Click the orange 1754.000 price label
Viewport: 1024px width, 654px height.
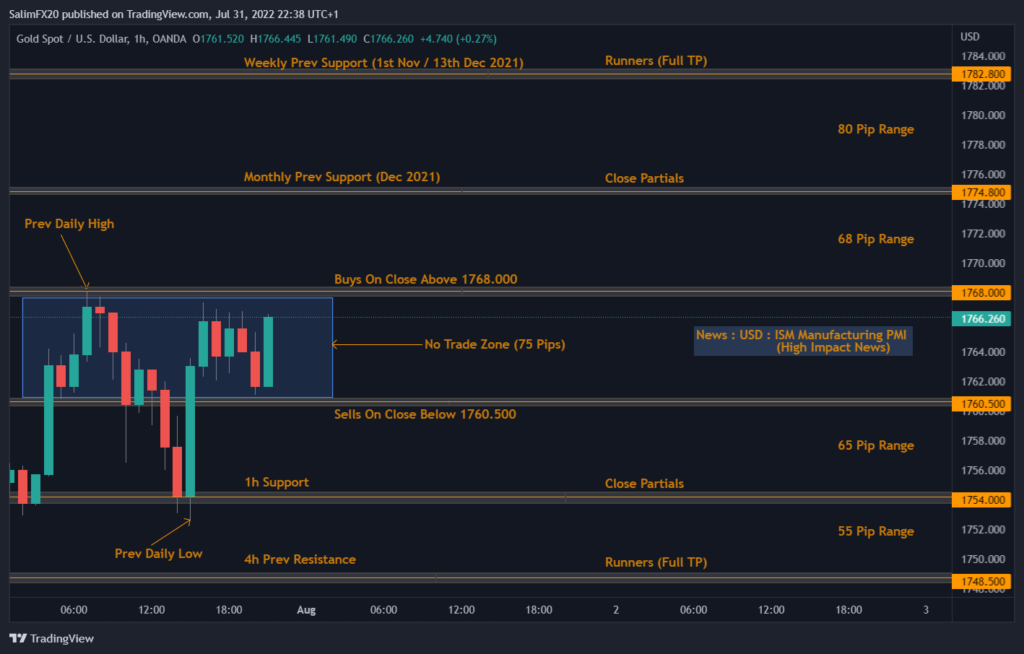pos(981,500)
